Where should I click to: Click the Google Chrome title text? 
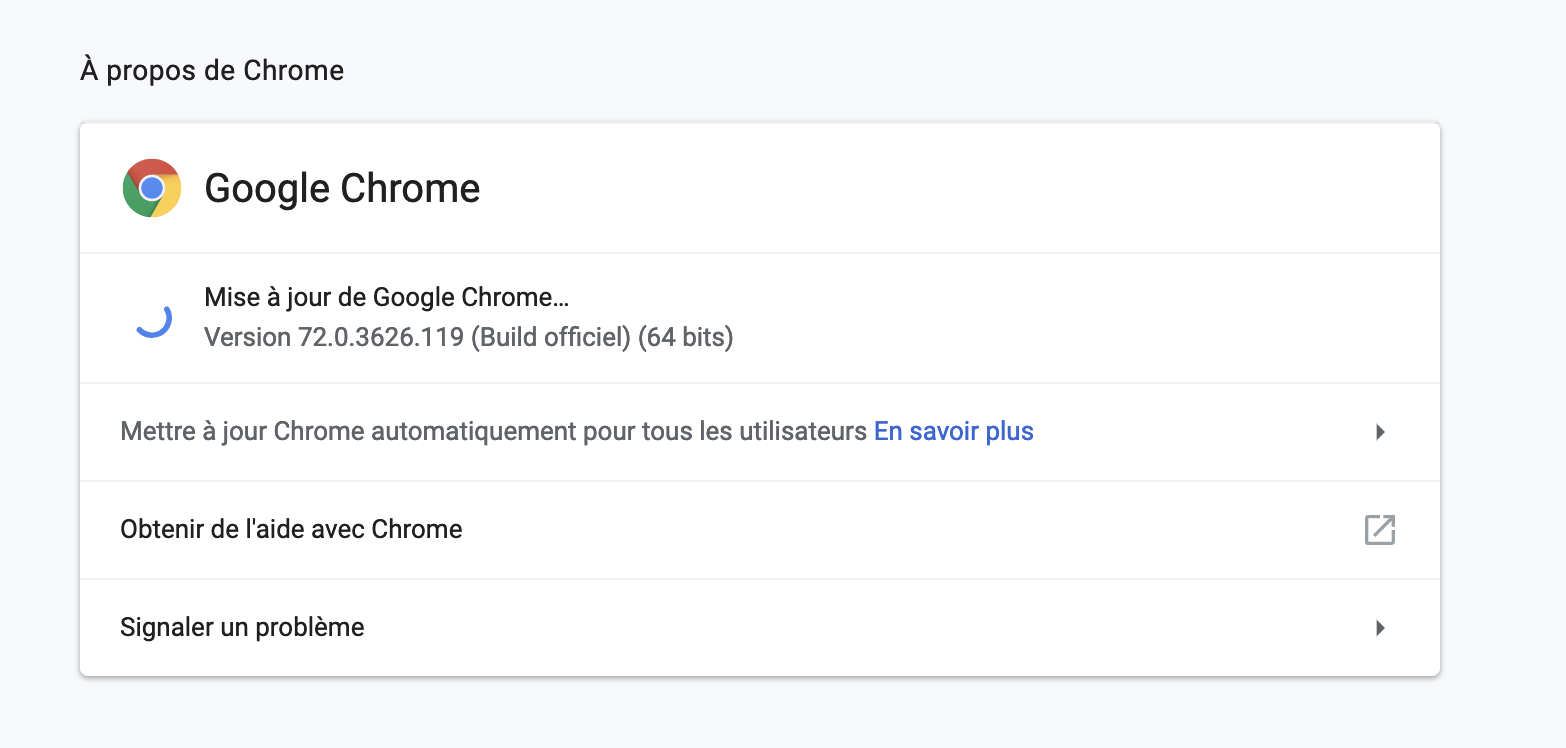(342, 188)
